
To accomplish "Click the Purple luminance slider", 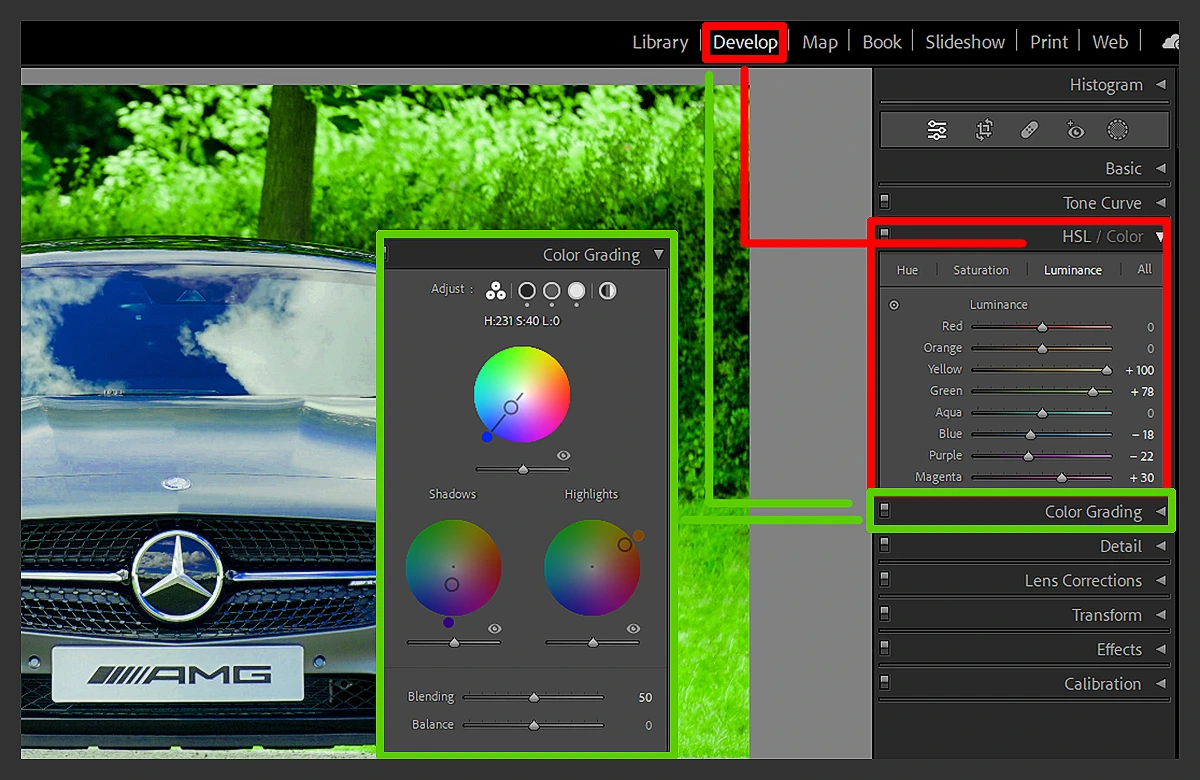I will (1042, 456).
